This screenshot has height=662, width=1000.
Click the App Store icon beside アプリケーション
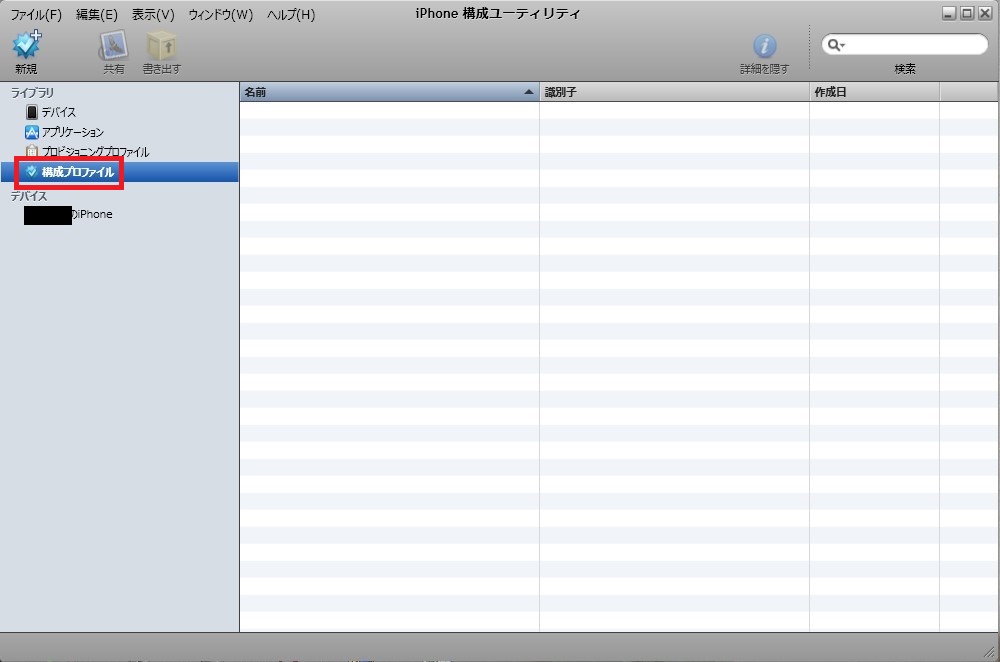31,132
